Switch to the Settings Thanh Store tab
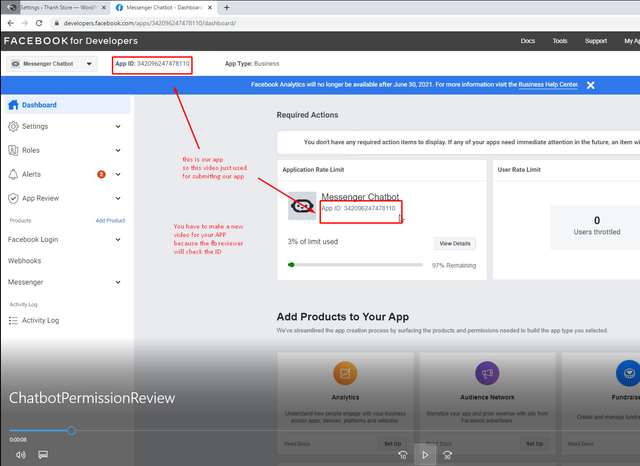 point(57,7)
